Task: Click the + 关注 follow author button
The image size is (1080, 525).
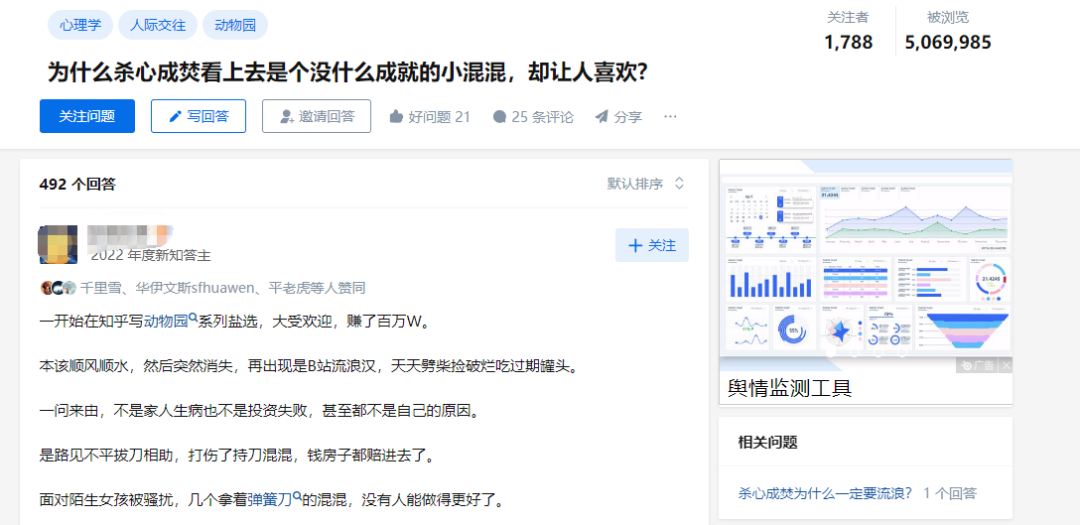Action: pos(652,245)
